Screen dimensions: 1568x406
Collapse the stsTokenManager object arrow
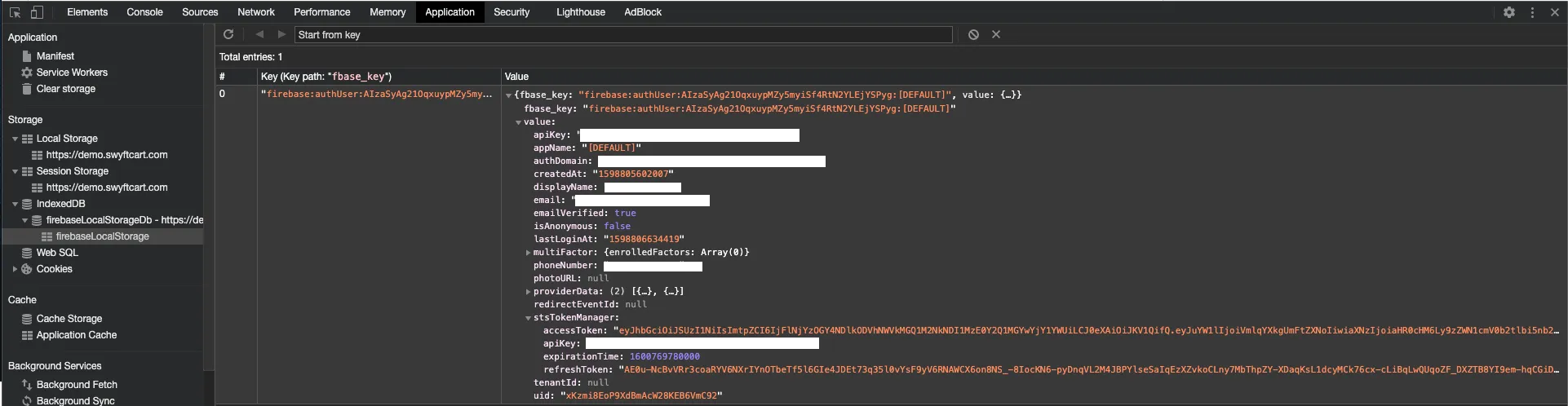pos(528,318)
